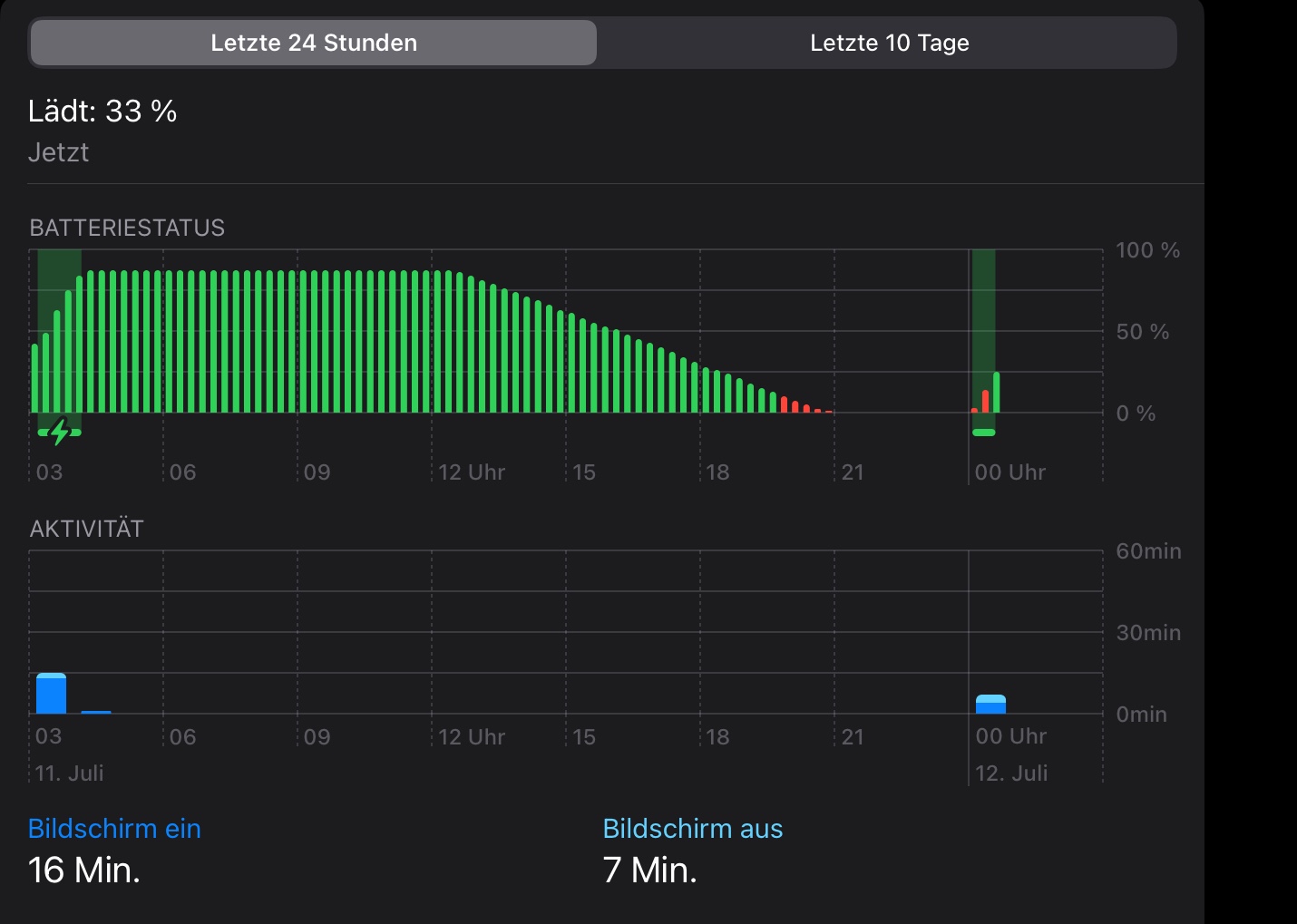Viewport: 1297px width, 924px height.
Task: Tap the 16 Min. screen-on value
Action: click(x=84, y=871)
